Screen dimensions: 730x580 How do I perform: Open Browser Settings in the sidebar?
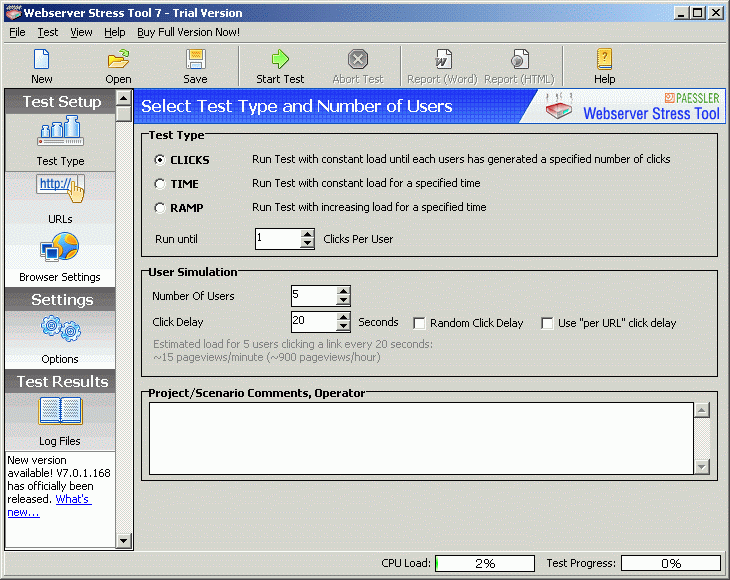(x=60, y=254)
